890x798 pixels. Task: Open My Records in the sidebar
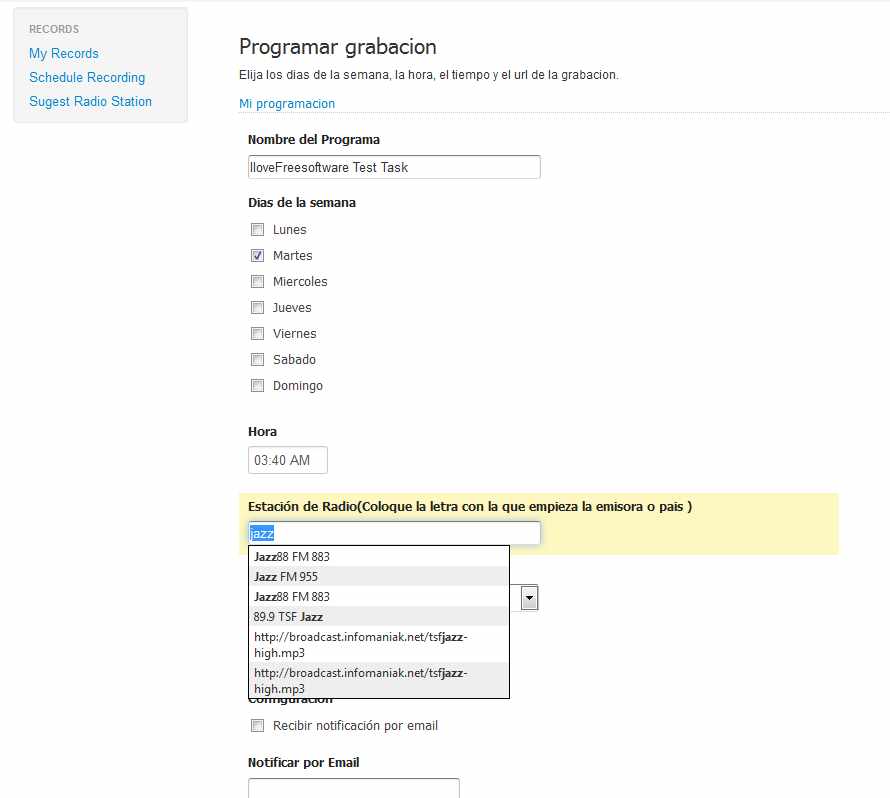pos(64,53)
